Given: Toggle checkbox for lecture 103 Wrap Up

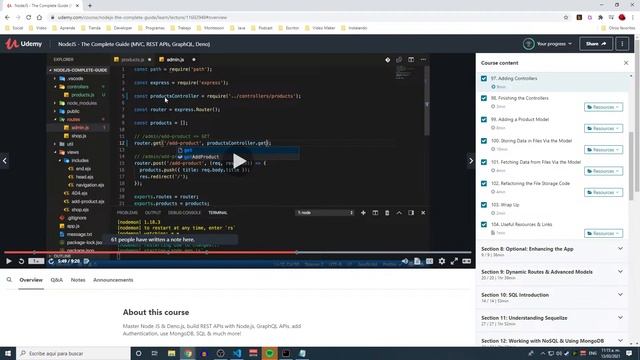Looking at the screenshot, I should (x=484, y=205).
